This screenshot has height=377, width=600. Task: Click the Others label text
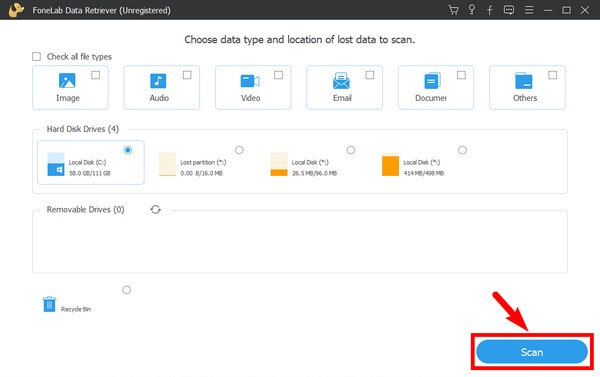pos(525,98)
